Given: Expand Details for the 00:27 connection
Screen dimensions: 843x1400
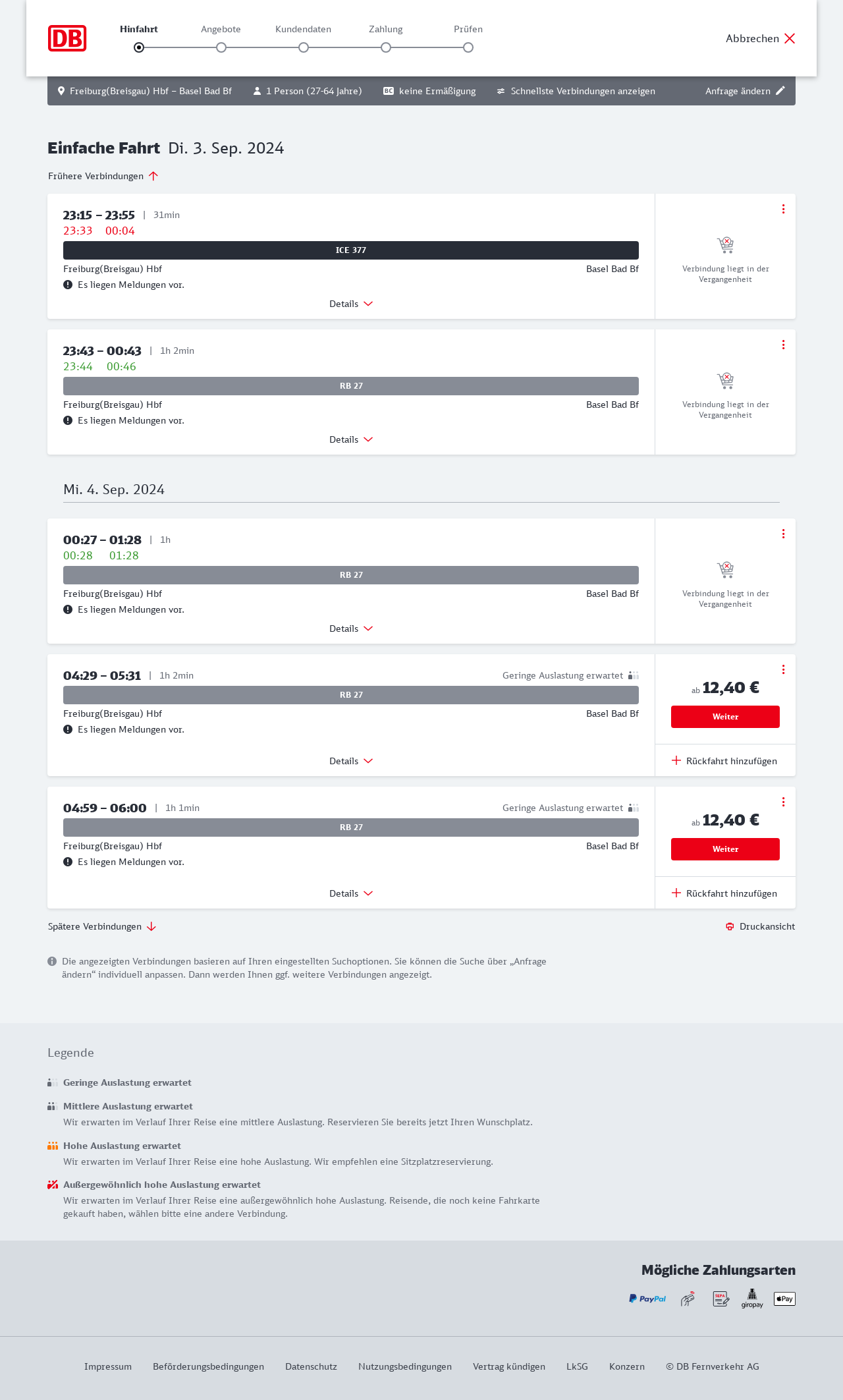Looking at the screenshot, I should [351, 629].
